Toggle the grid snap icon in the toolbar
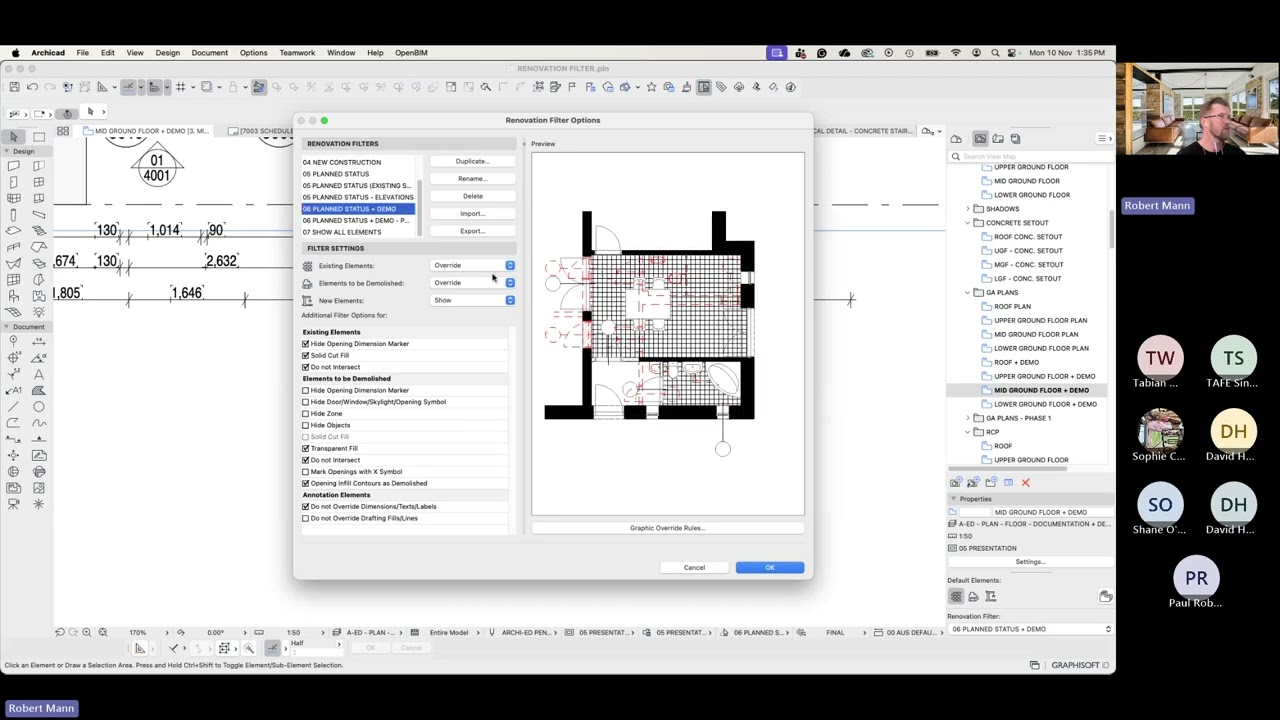The width and height of the screenshot is (1280, 720). 181,87
